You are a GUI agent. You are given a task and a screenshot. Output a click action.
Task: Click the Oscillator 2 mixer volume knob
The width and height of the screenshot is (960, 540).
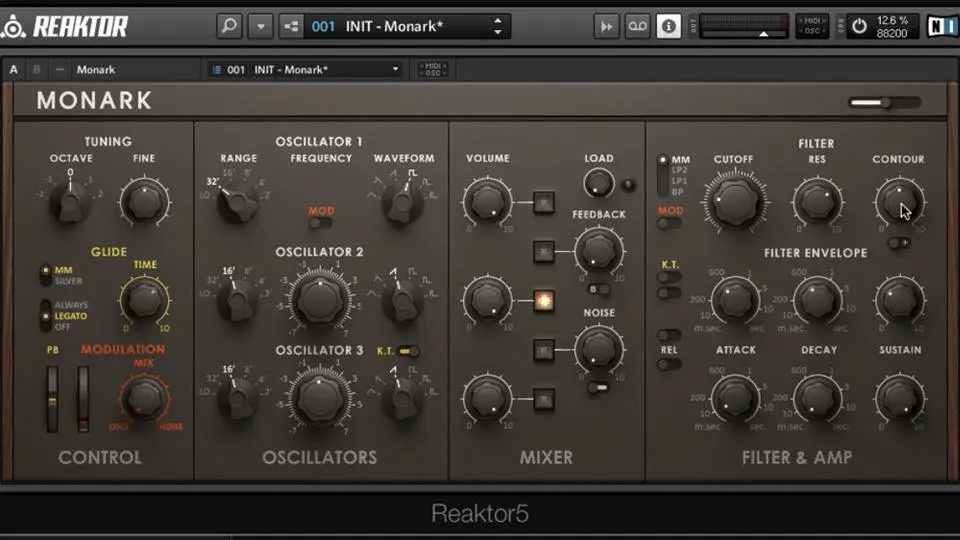tap(487, 300)
